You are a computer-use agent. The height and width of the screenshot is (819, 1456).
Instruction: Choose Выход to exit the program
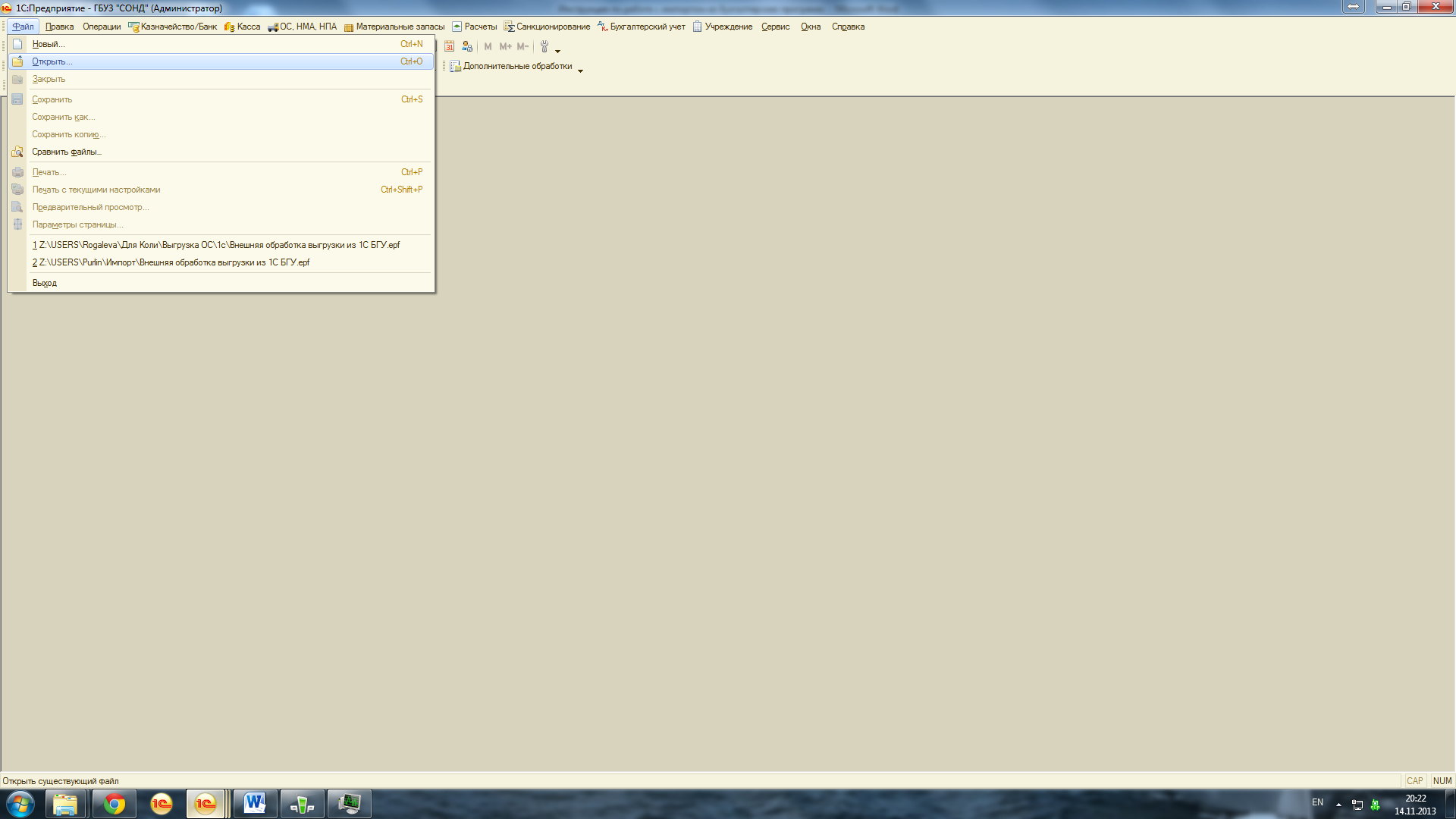44,283
